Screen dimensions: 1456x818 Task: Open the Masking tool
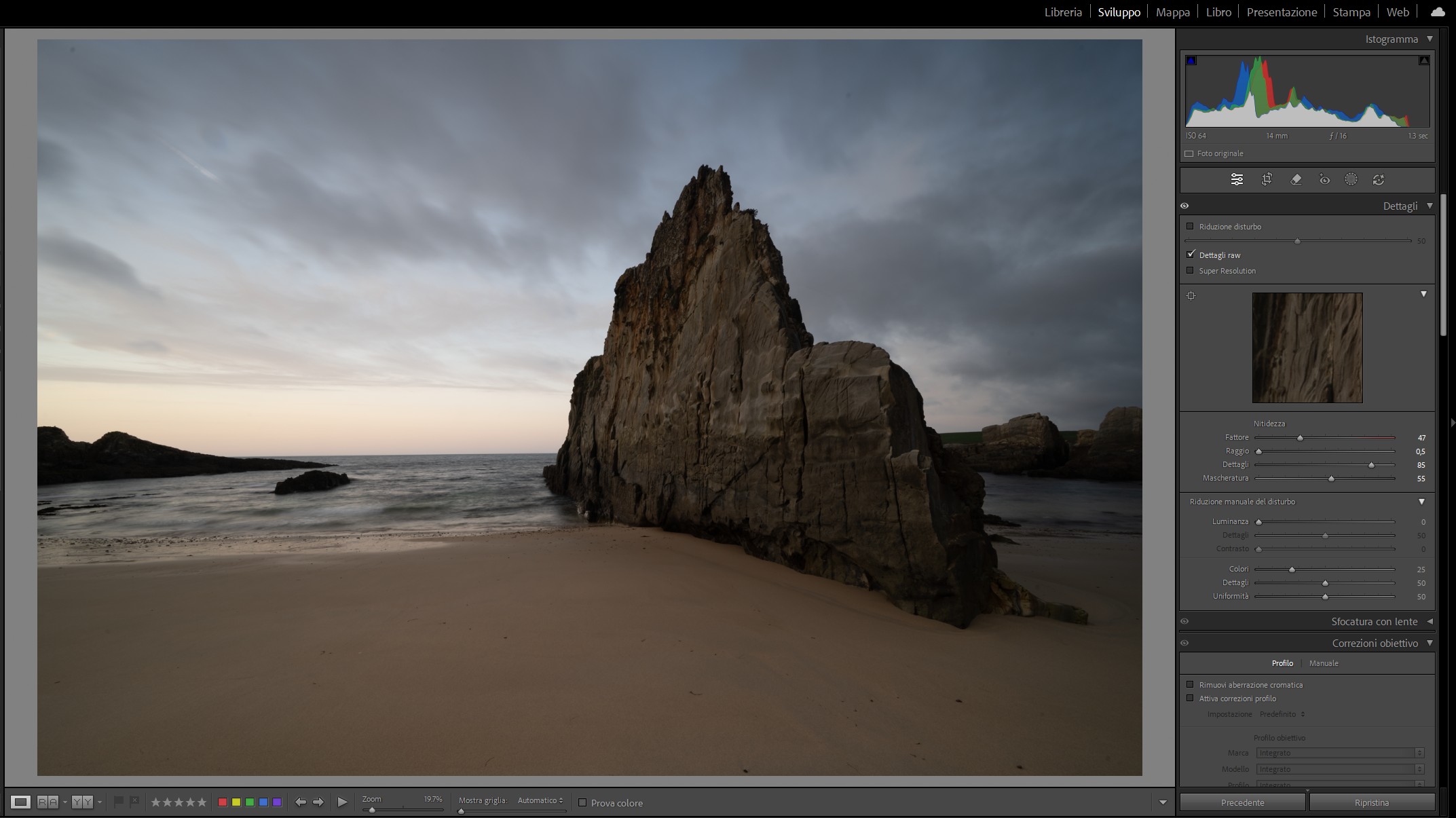(x=1351, y=180)
